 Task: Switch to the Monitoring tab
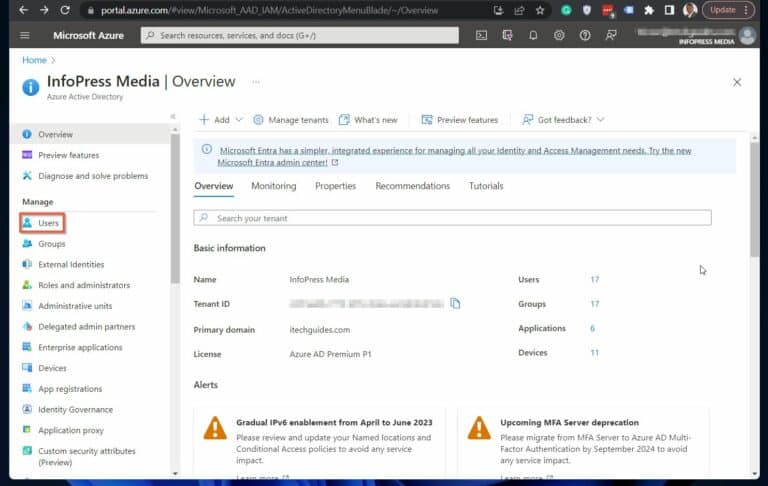coord(274,186)
